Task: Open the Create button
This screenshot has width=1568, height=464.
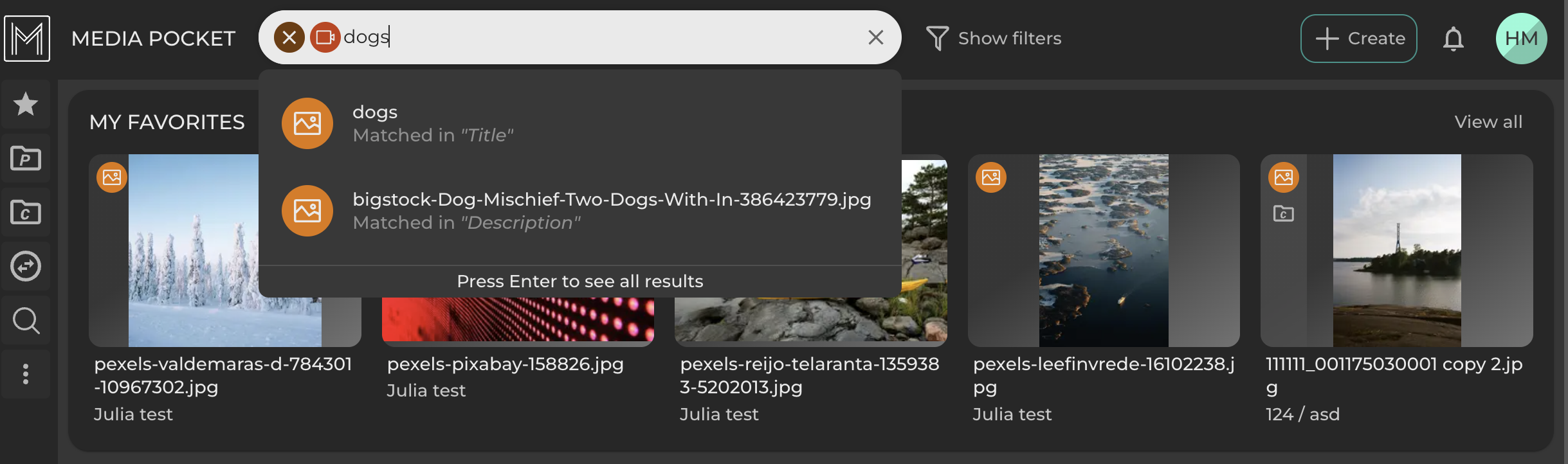Action: tap(1358, 38)
